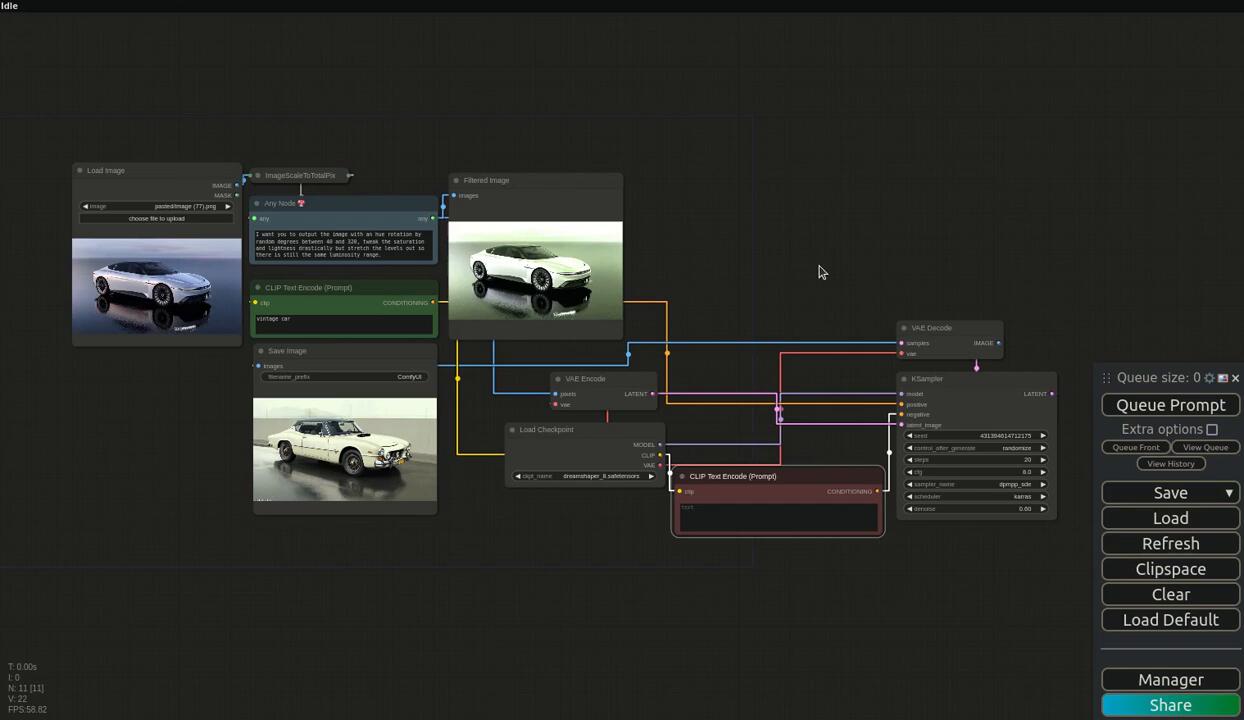
Task: Toggle the Any Node collapse dot
Action: 257,204
